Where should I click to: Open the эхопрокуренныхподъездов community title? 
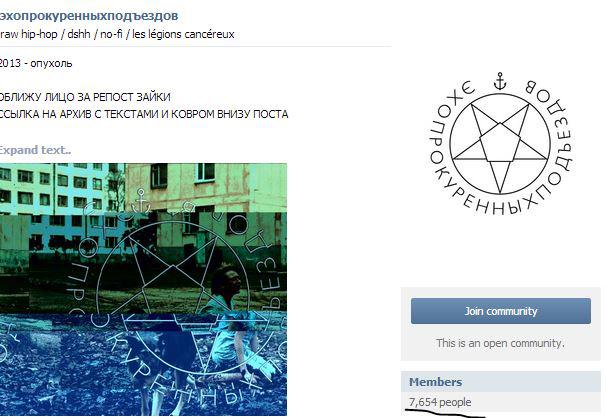click(89, 16)
